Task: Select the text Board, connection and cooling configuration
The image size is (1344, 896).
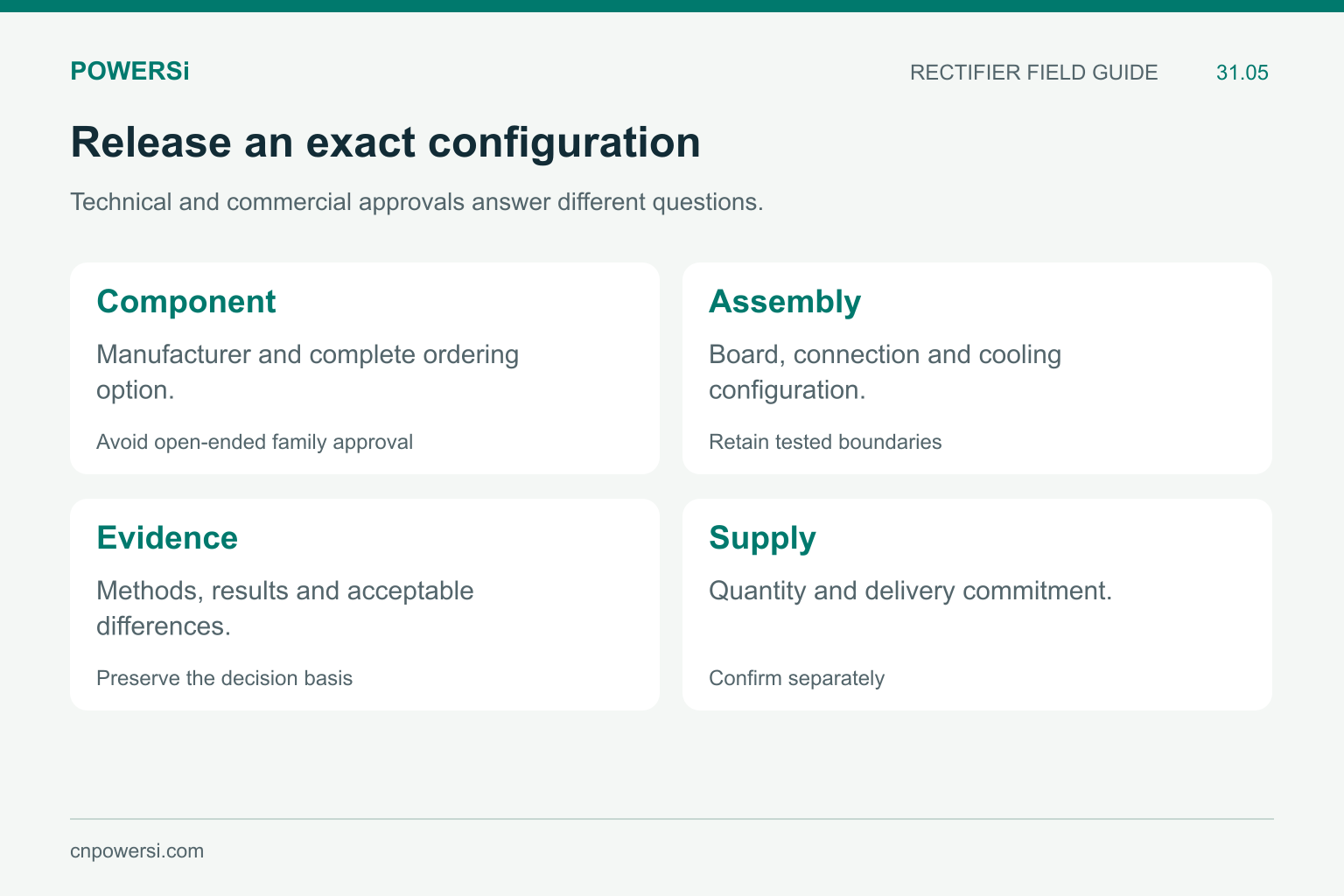Action: [885, 372]
